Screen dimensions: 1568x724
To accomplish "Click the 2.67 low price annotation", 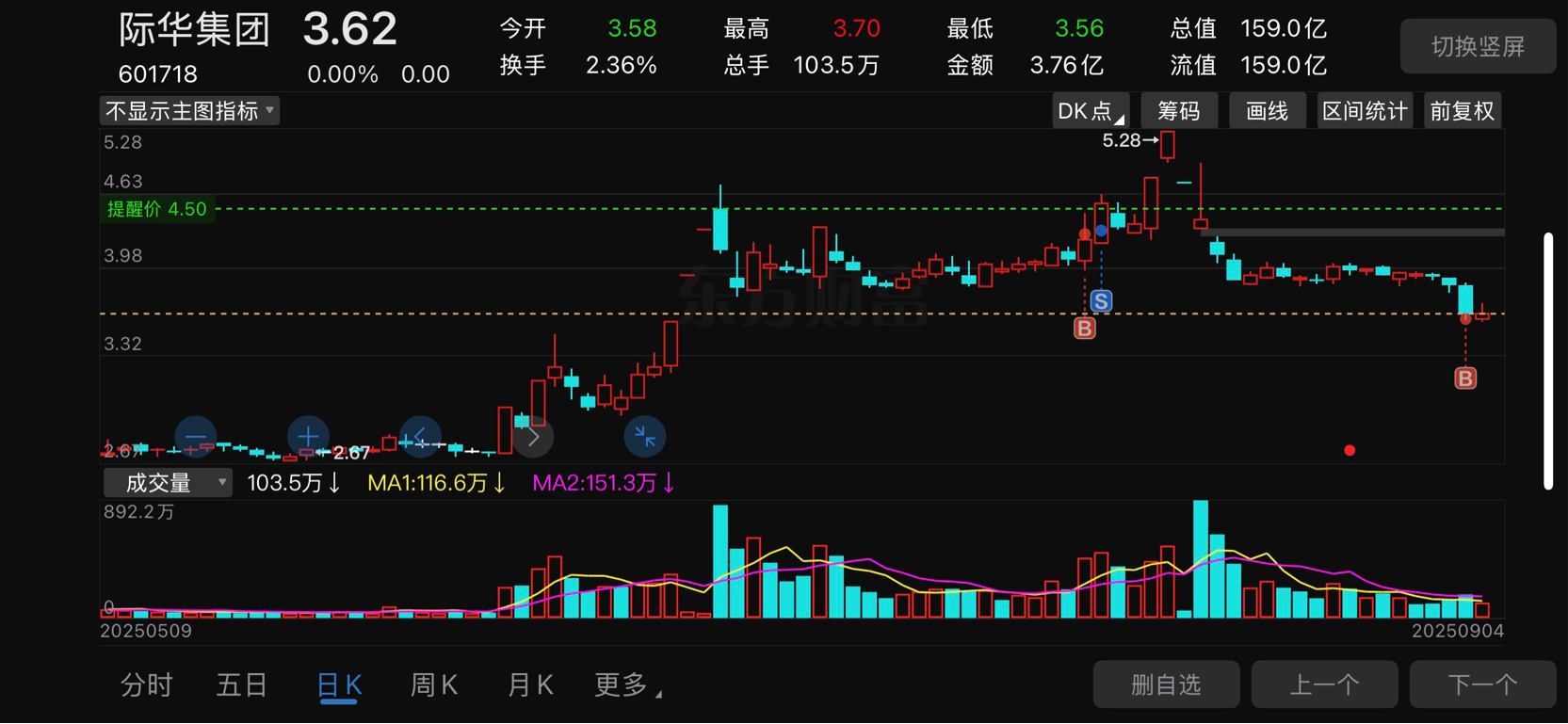I will click(344, 454).
